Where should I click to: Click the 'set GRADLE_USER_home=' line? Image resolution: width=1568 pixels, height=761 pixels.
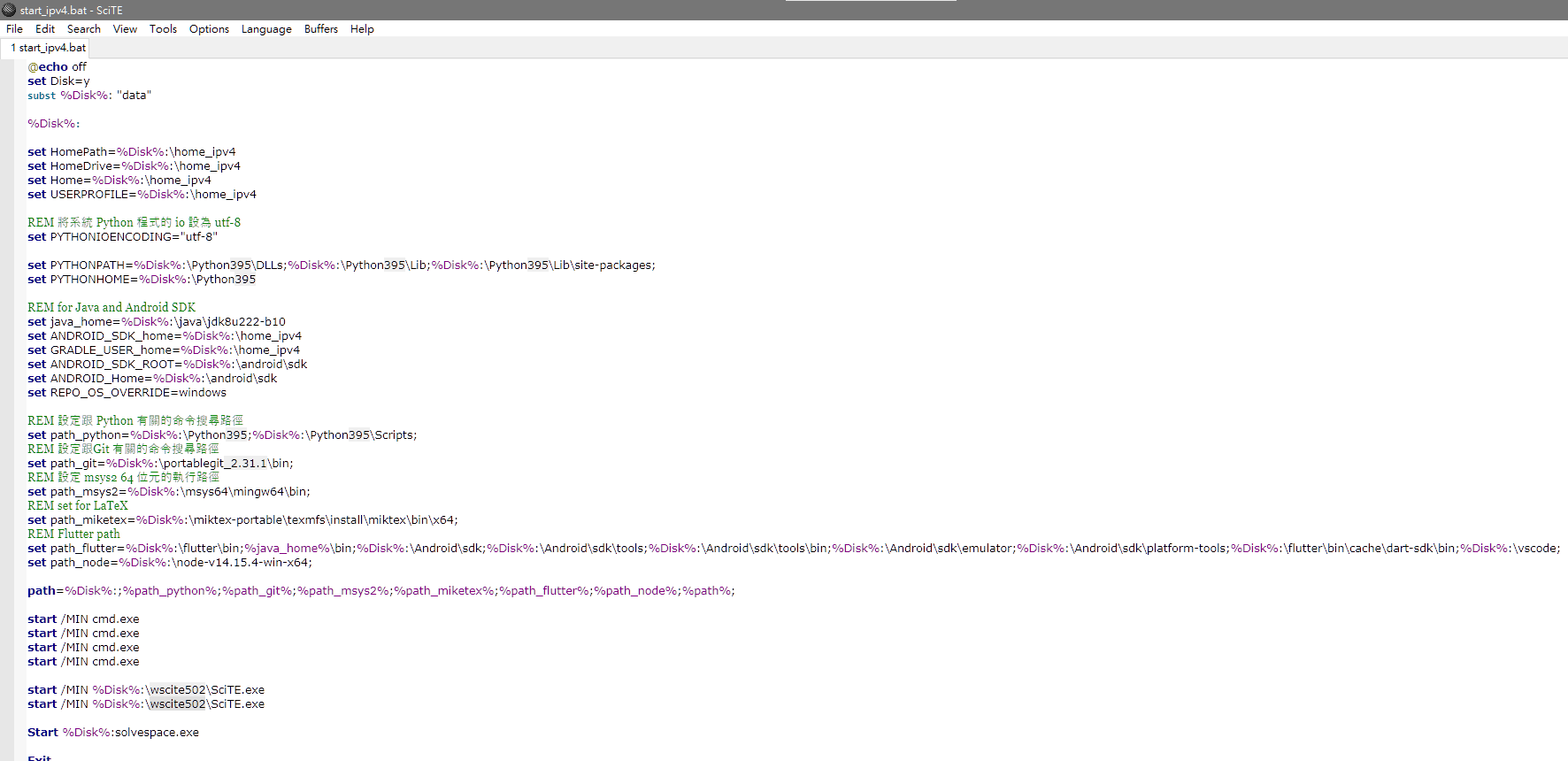[x=164, y=350]
